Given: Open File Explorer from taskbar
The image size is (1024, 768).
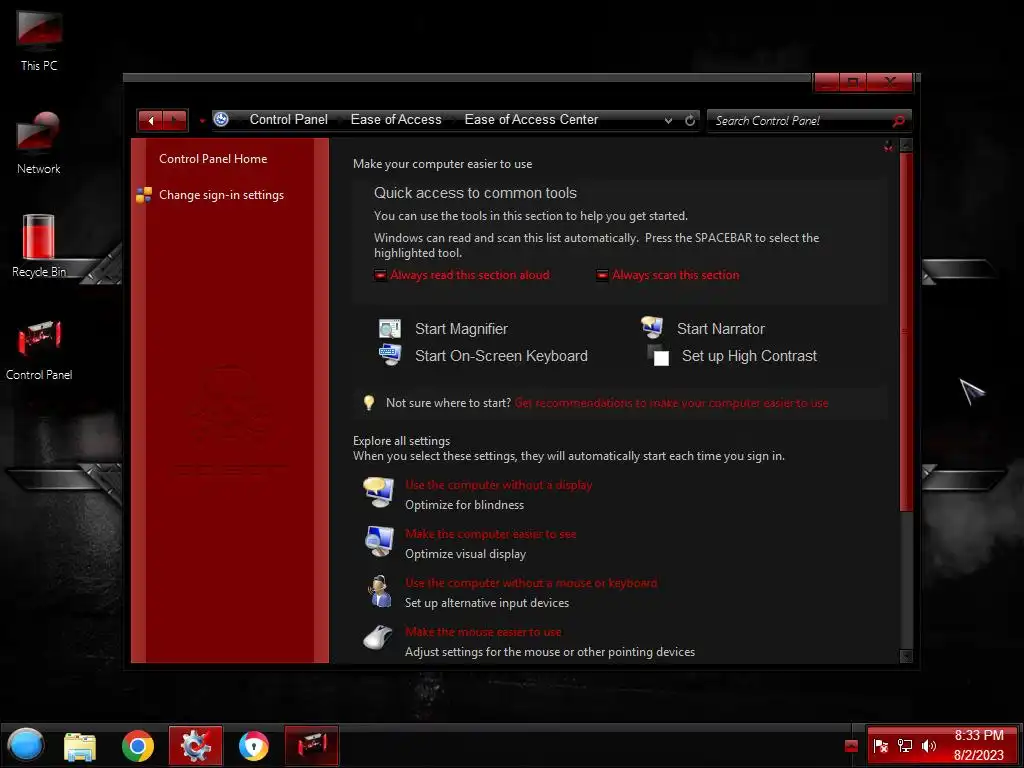Looking at the screenshot, I should 80,746.
